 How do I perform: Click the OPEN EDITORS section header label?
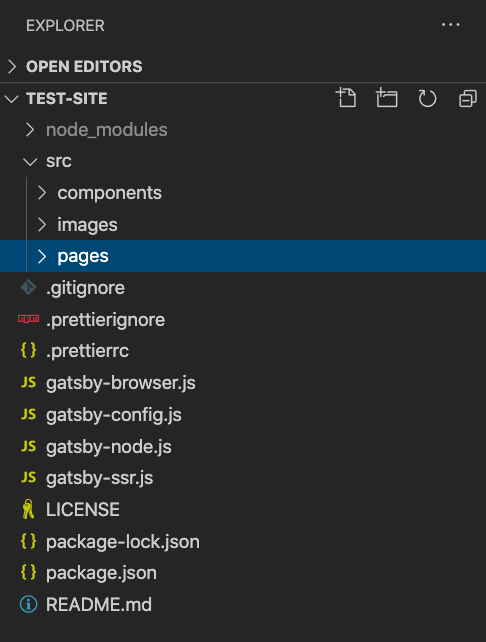(84, 66)
